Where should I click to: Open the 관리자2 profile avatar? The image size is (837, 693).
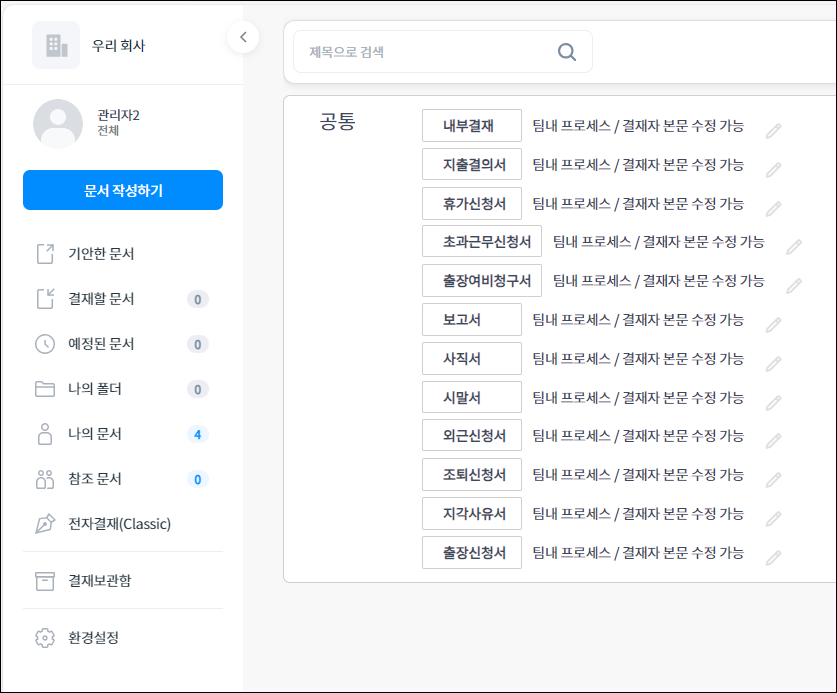click(58, 123)
